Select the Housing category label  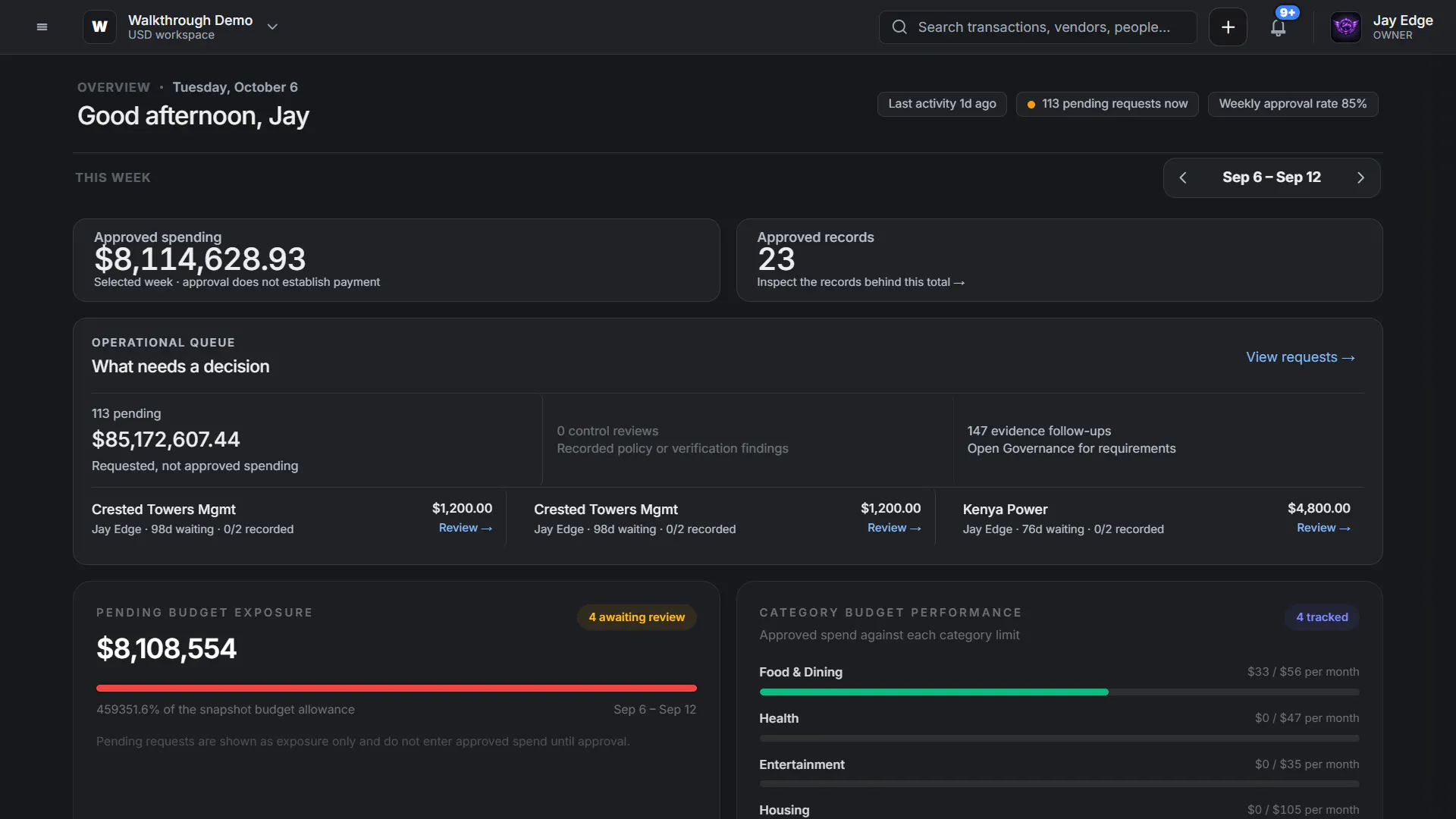(784, 810)
